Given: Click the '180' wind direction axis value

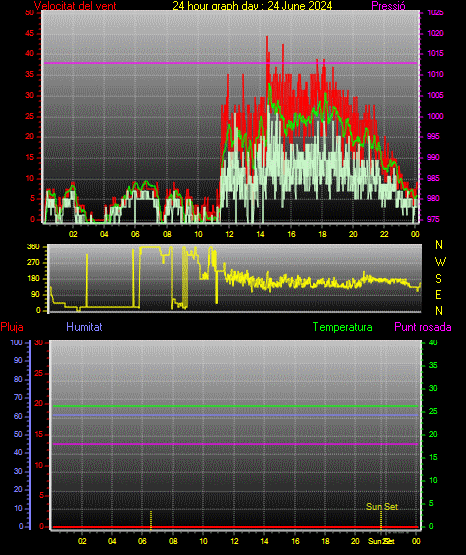Looking at the screenshot, I should (33, 279).
